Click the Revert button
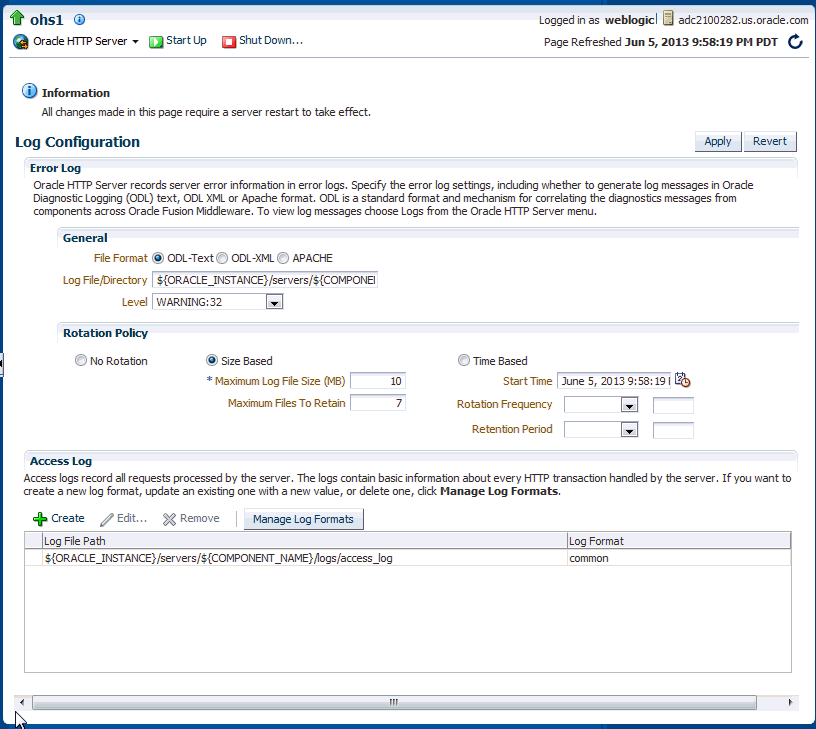816x729 pixels. [770, 142]
